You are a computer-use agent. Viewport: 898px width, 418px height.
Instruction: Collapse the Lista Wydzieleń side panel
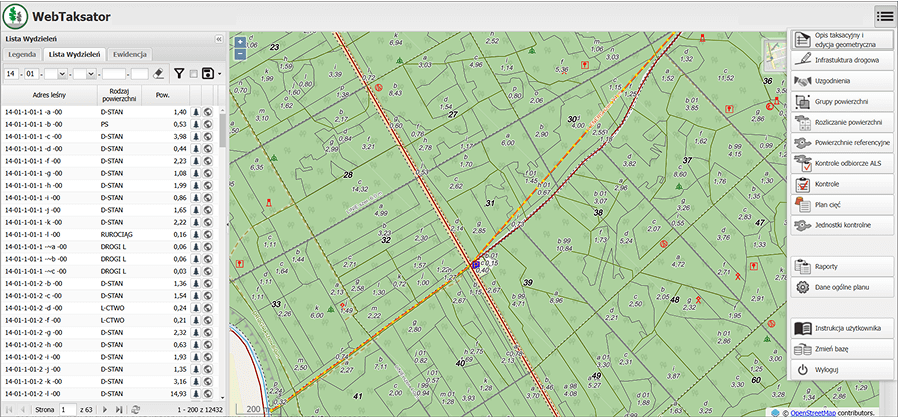pyautogui.click(x=219, y=38)
